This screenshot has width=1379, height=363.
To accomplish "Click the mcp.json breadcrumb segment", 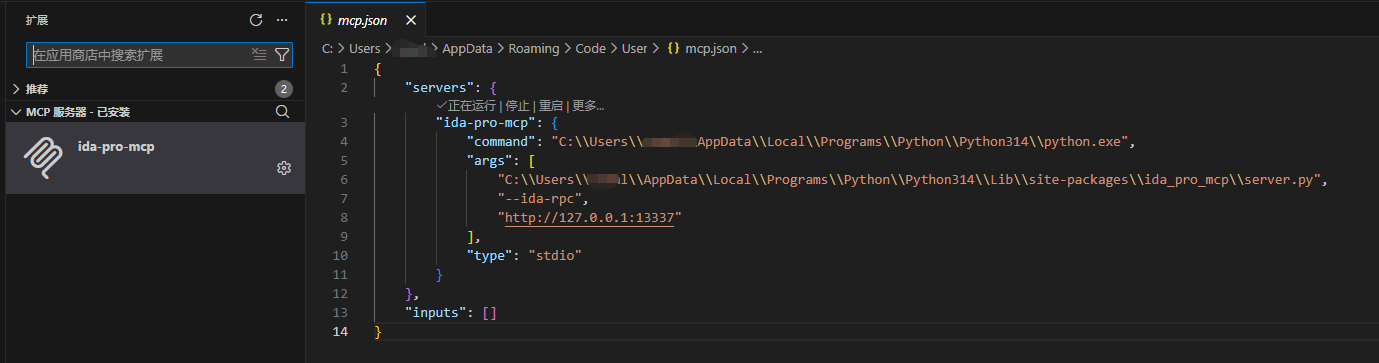I will [702, 48].
